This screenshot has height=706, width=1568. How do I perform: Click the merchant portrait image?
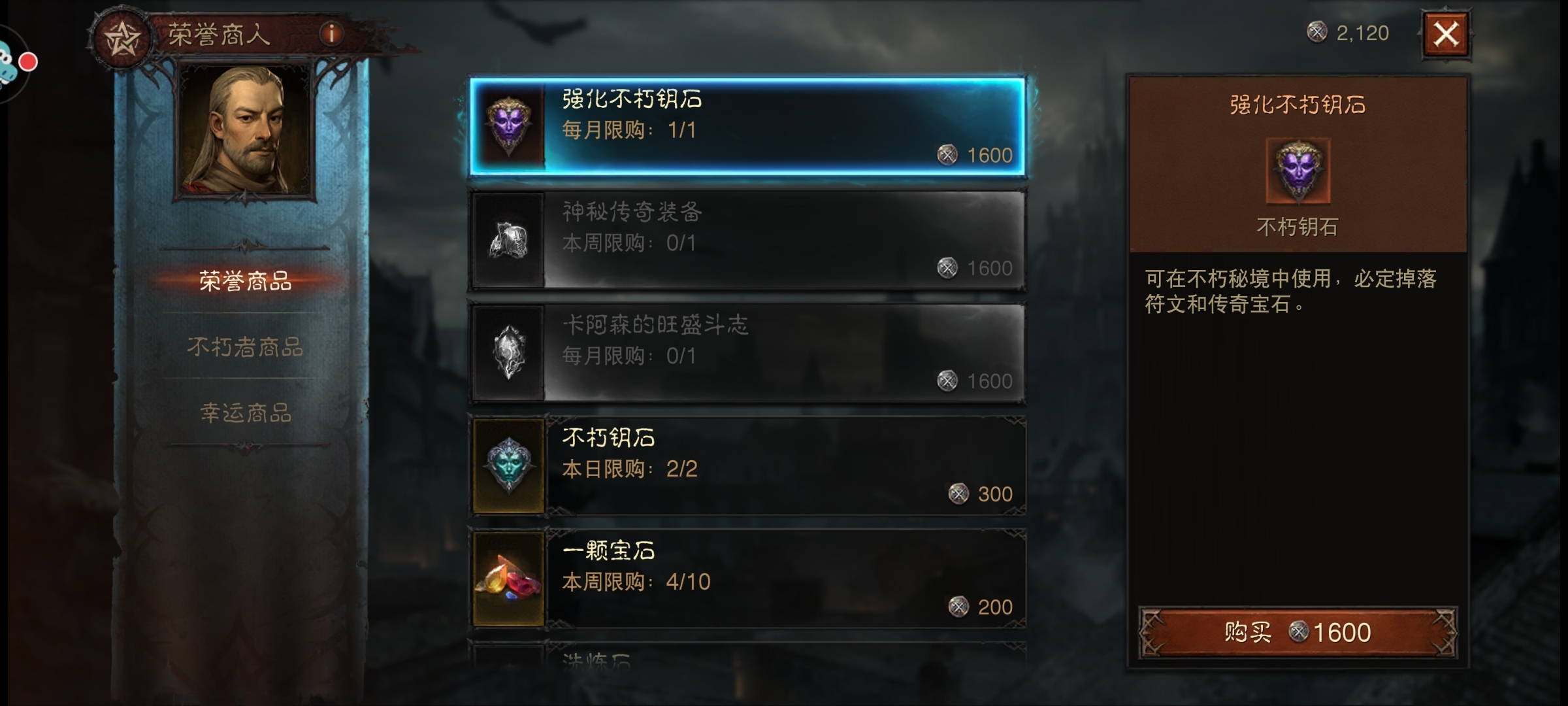(x=244, y=129)
